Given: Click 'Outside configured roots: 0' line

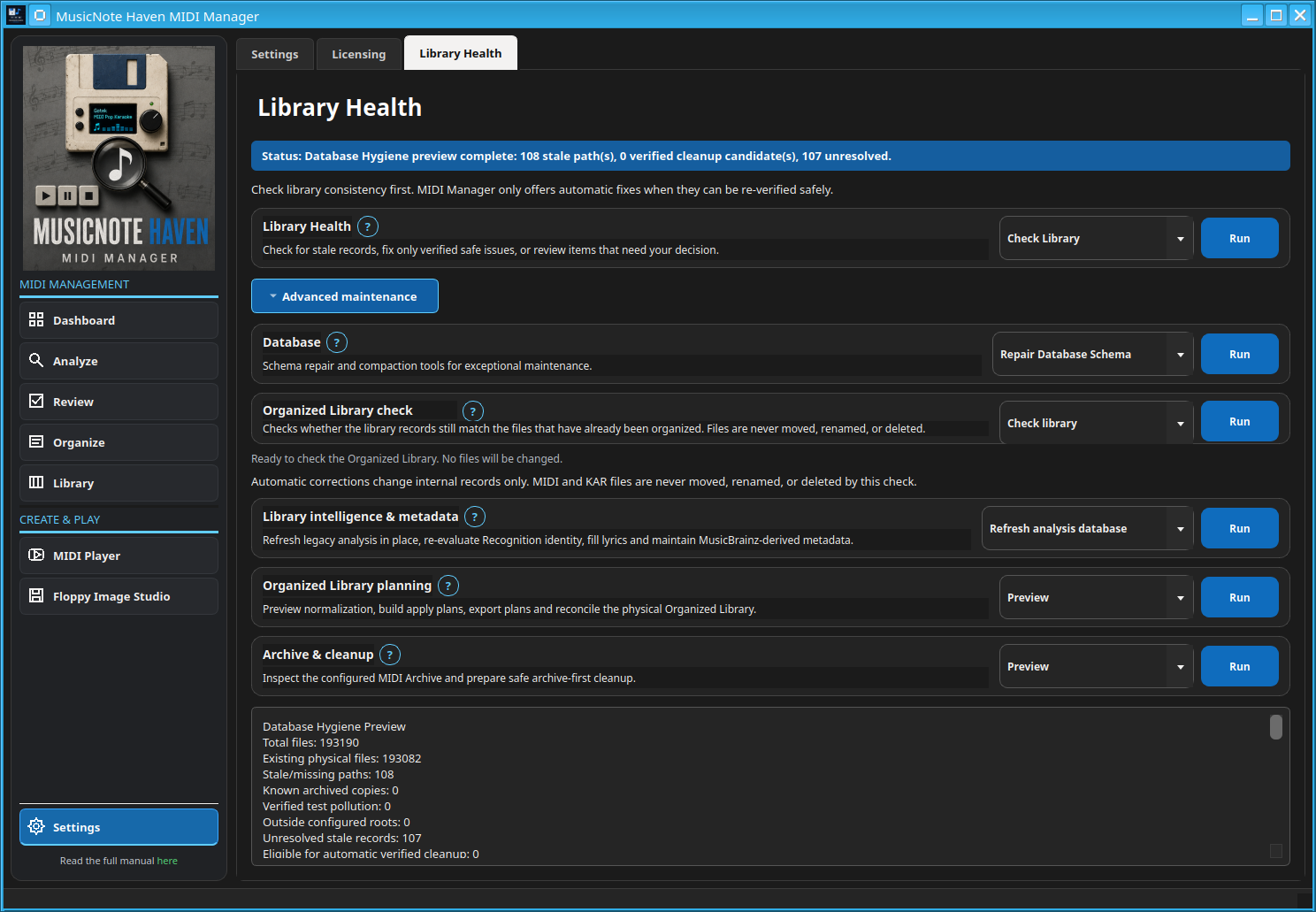Looking at the screenshot, I should (336, 822).
